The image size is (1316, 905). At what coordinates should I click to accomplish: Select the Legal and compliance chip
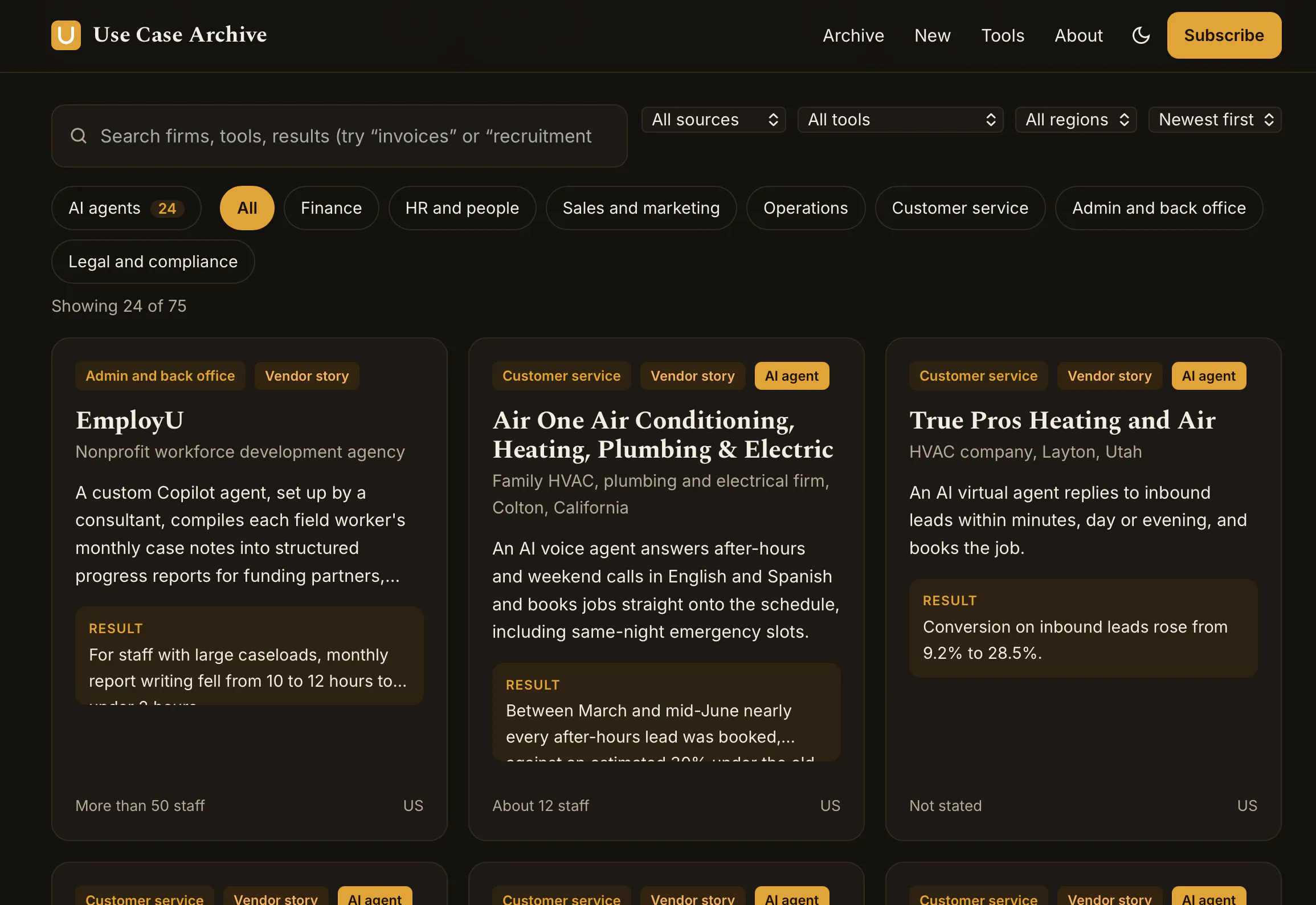(153, 262)
